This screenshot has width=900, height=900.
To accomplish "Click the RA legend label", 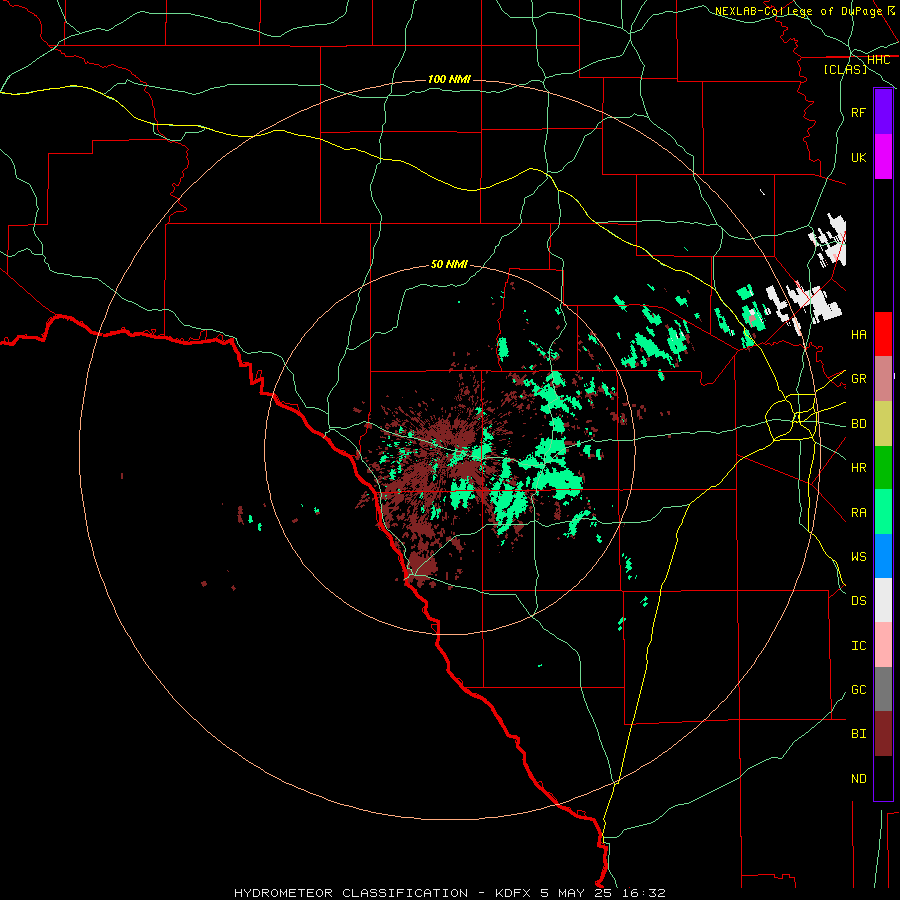I will click(x=858, y=513).
